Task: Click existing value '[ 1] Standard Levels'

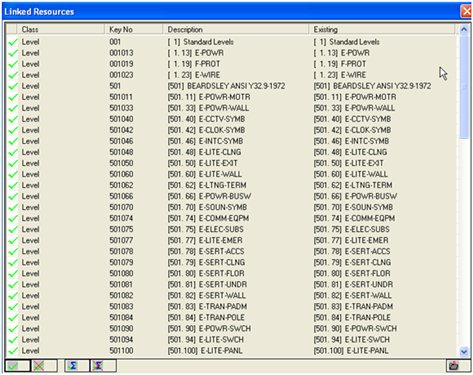Action: pos(347,42)
